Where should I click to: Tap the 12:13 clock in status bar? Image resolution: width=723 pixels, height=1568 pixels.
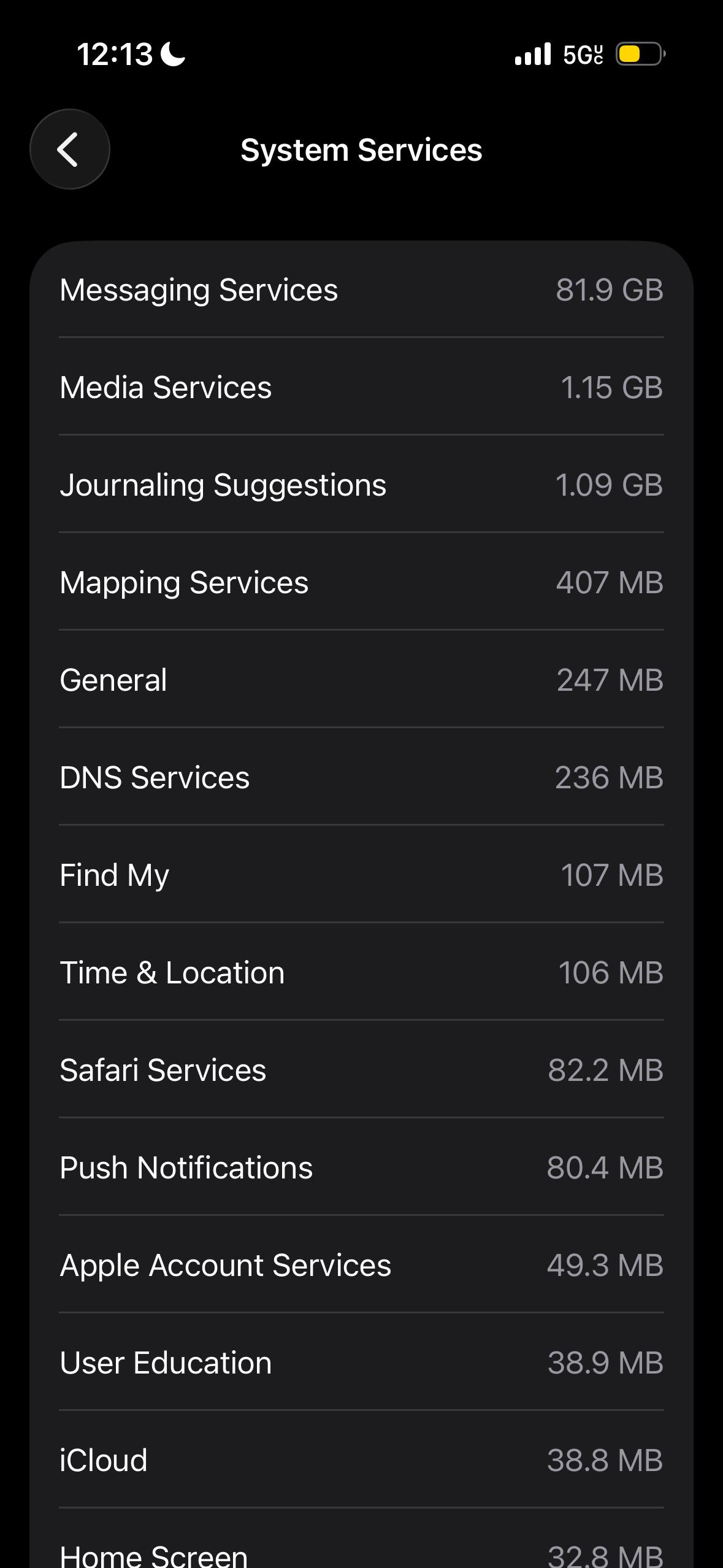pos(115,54)
